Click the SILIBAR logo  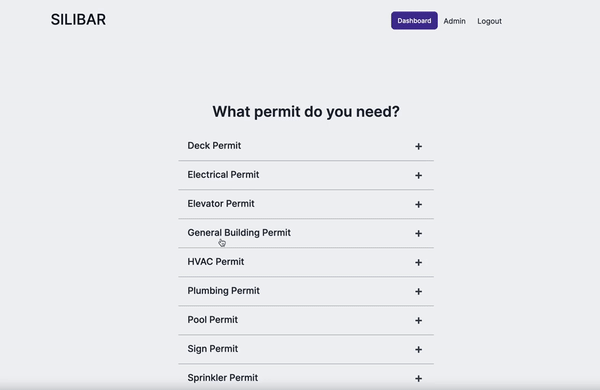(78, 20)
